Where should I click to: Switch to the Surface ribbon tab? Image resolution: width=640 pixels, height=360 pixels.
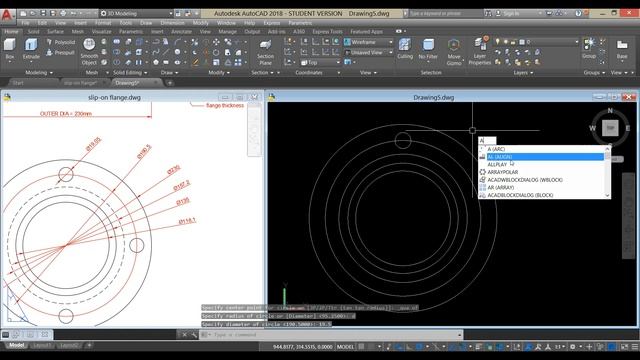coord(55,31)
